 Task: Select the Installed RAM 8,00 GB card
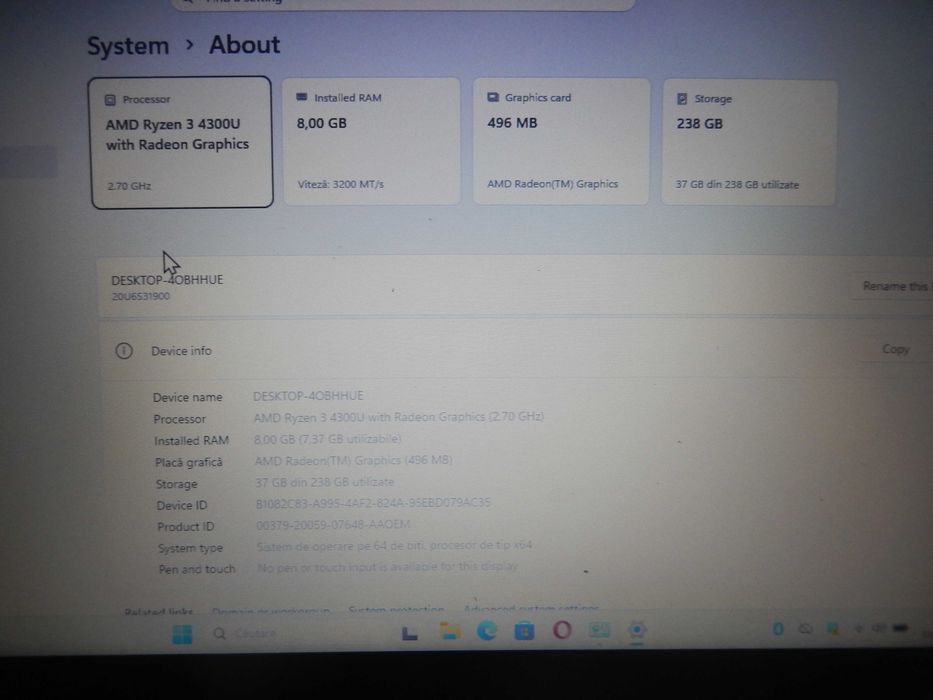click(x=371, y=141)
